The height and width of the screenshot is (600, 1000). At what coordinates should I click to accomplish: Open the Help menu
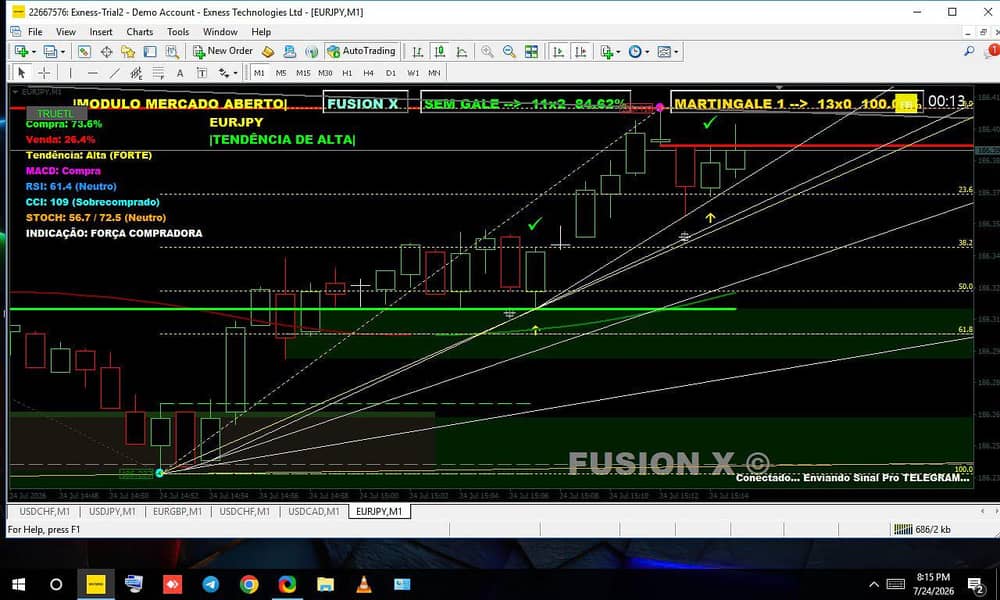coord(261,32)
